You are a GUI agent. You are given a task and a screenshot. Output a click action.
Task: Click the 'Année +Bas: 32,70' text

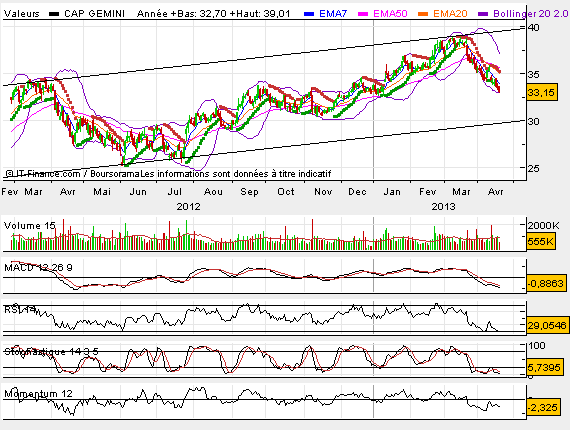[182, 14]
